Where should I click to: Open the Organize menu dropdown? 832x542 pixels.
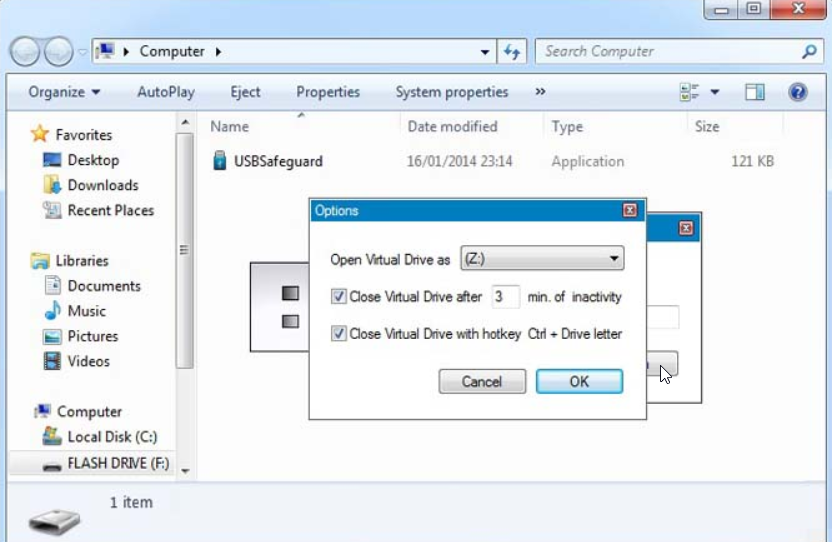tap(64, 92)
